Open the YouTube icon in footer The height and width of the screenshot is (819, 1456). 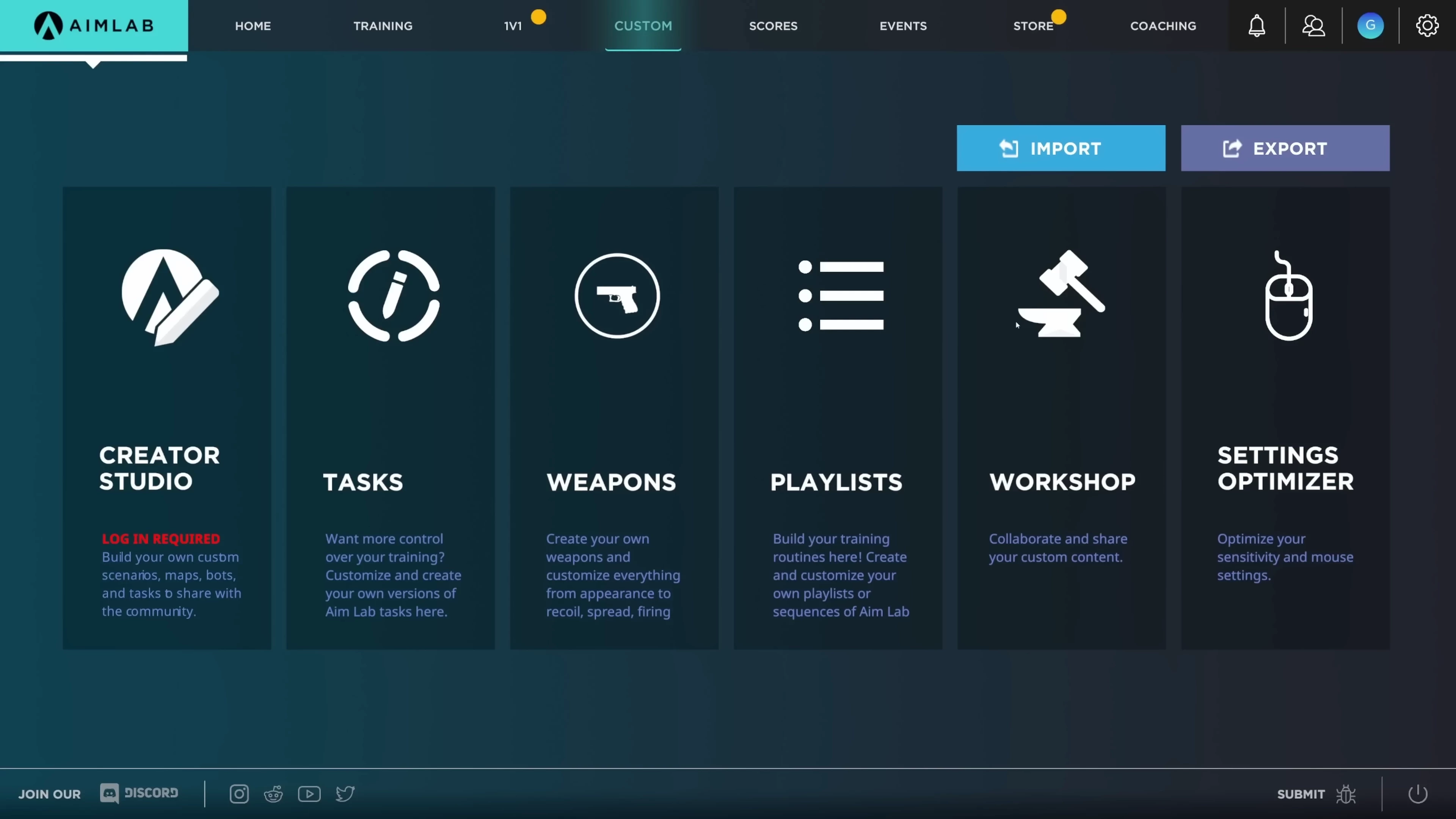click(309, 794)
